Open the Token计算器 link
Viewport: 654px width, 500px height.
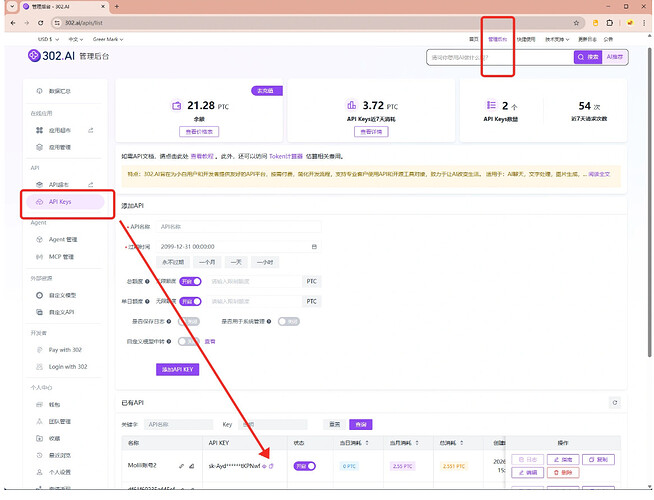[286, 156]
